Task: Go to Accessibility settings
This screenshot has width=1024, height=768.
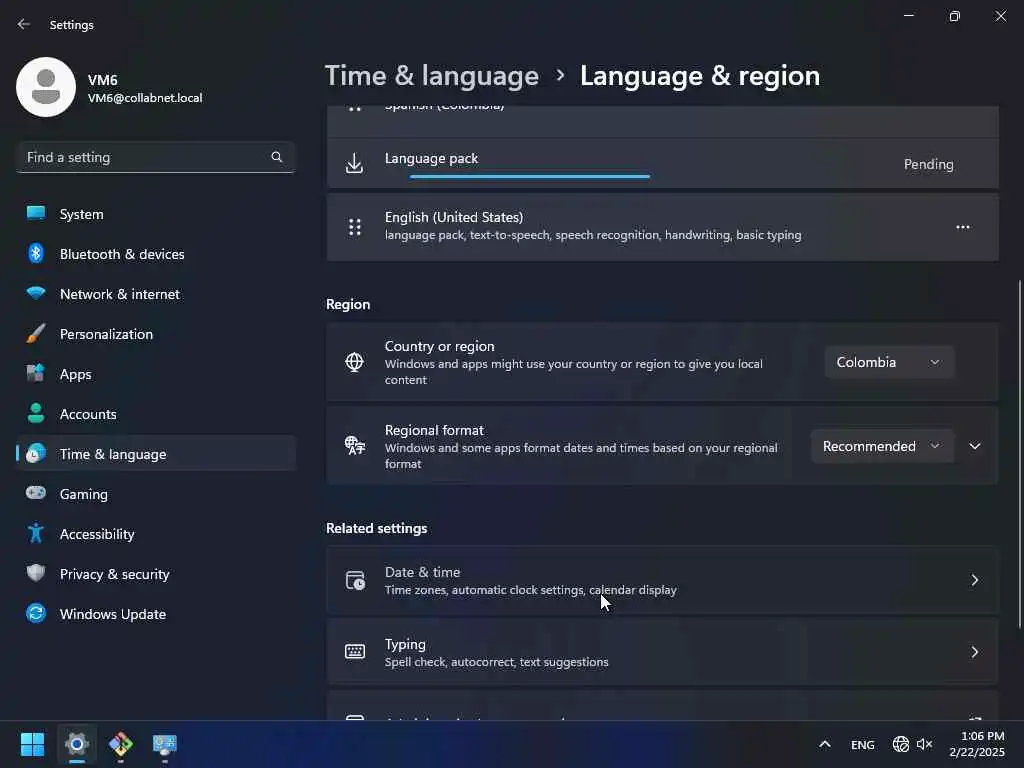Action: (156, 534)
